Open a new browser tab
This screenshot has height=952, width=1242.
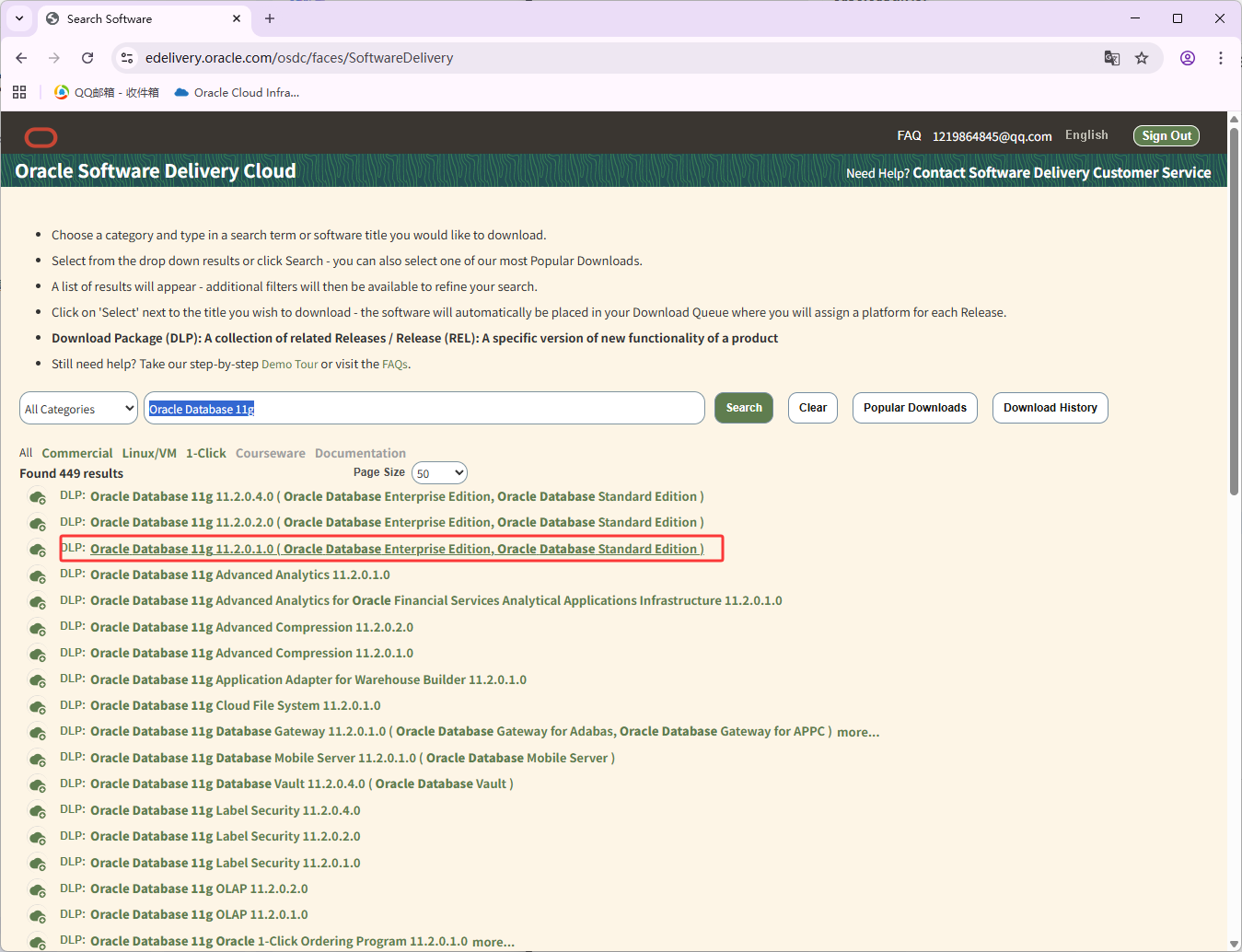[x=270, y=18]
